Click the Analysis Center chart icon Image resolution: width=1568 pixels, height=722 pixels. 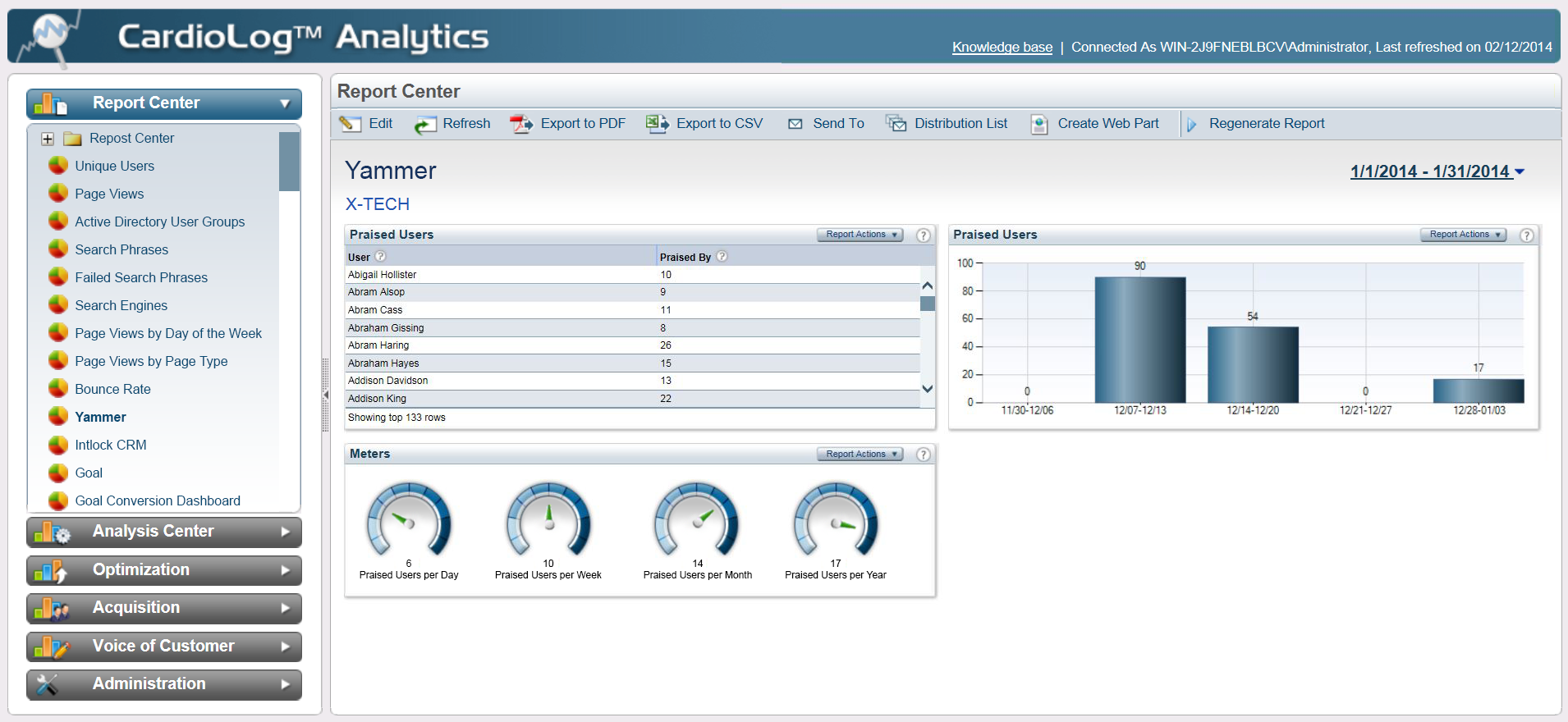pyautogui.click(x=53, y=532)
